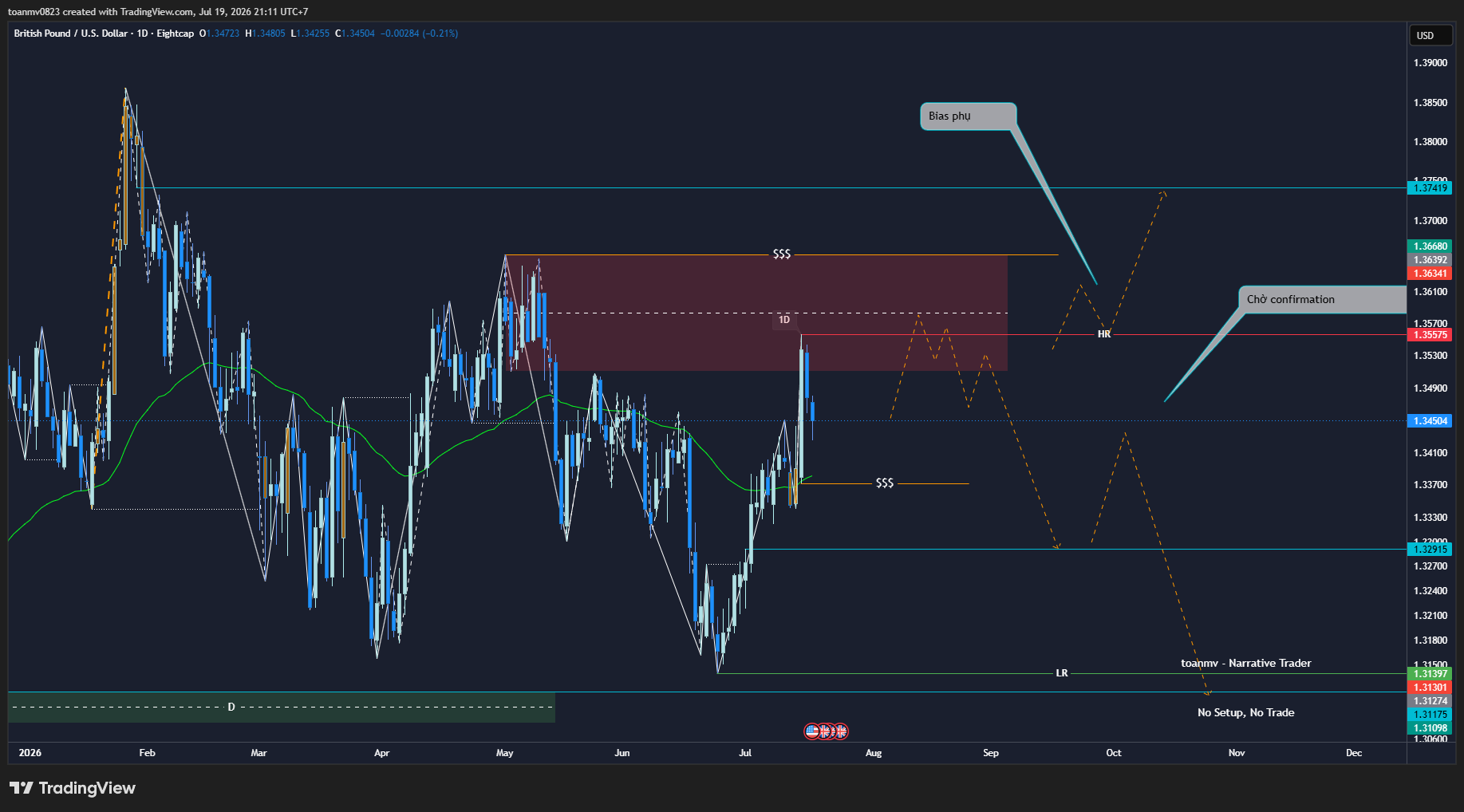This screenshot has height=812, width=1464.
Task: Click the '2026' time axis label
Action: 30,753
